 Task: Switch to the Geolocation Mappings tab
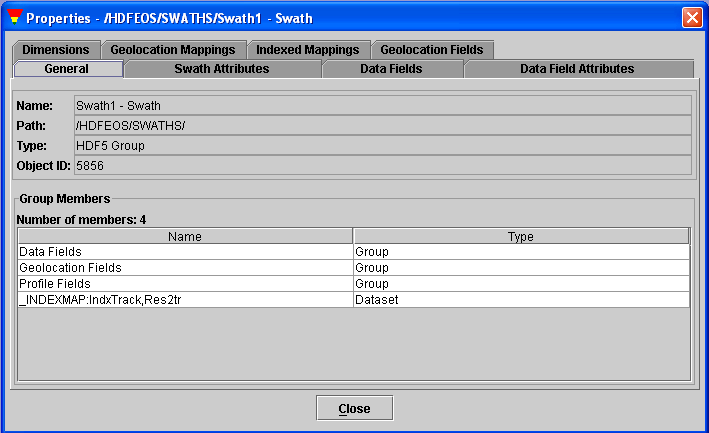[173, 49]
